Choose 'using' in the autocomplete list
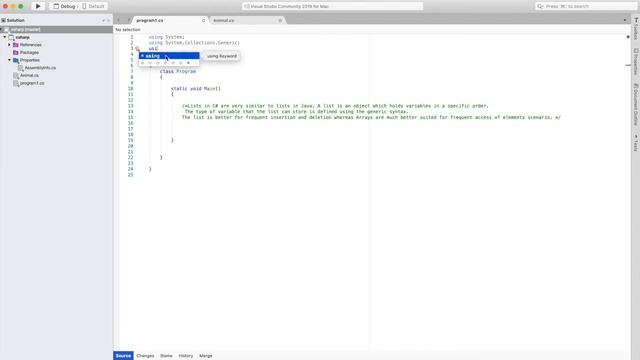The height and width of the screenshot is (360, 640). [169, 56]
